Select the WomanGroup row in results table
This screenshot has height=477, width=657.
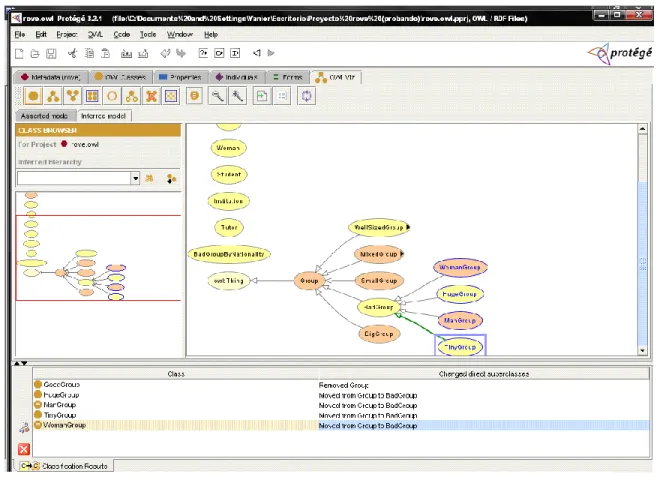click(341, 425)
